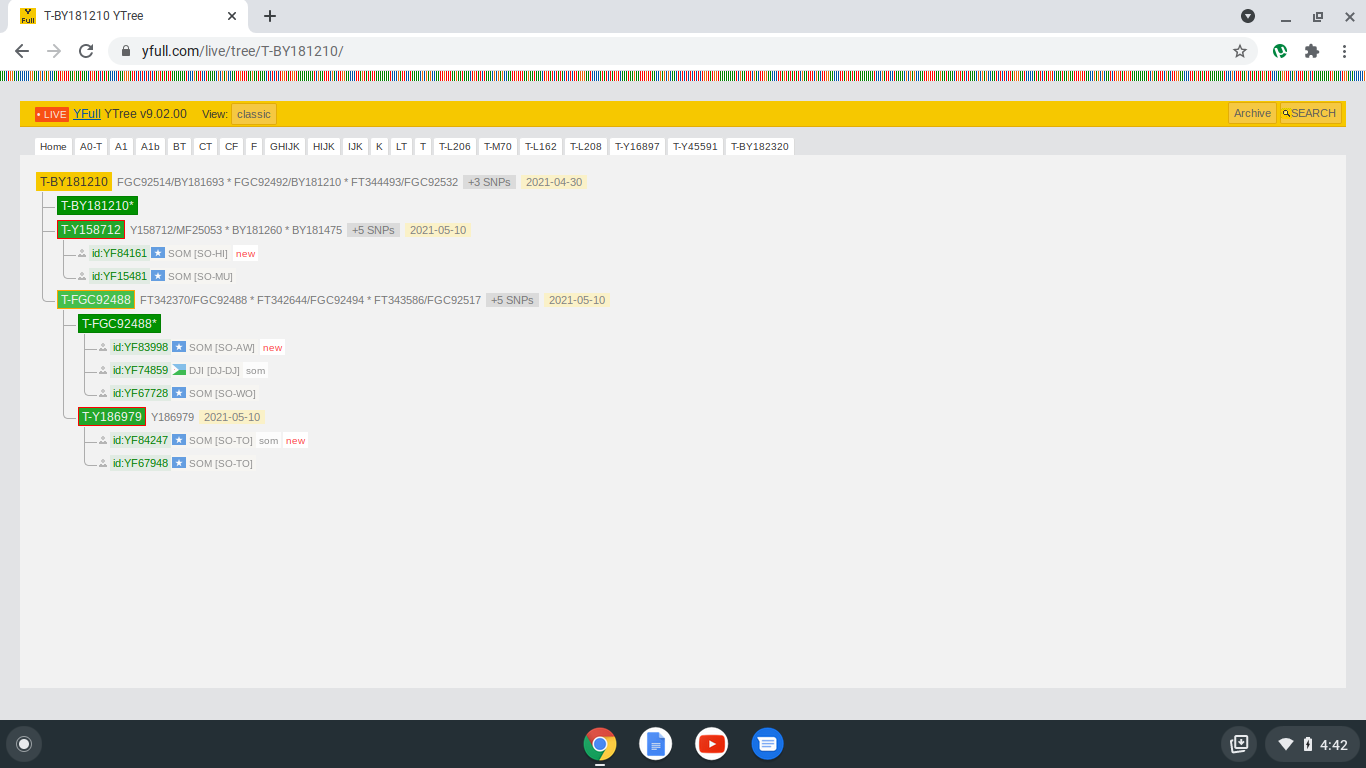
Task: Click the uTorrent extension icon
Action: pyautogui.click(x=1280, y=51)
